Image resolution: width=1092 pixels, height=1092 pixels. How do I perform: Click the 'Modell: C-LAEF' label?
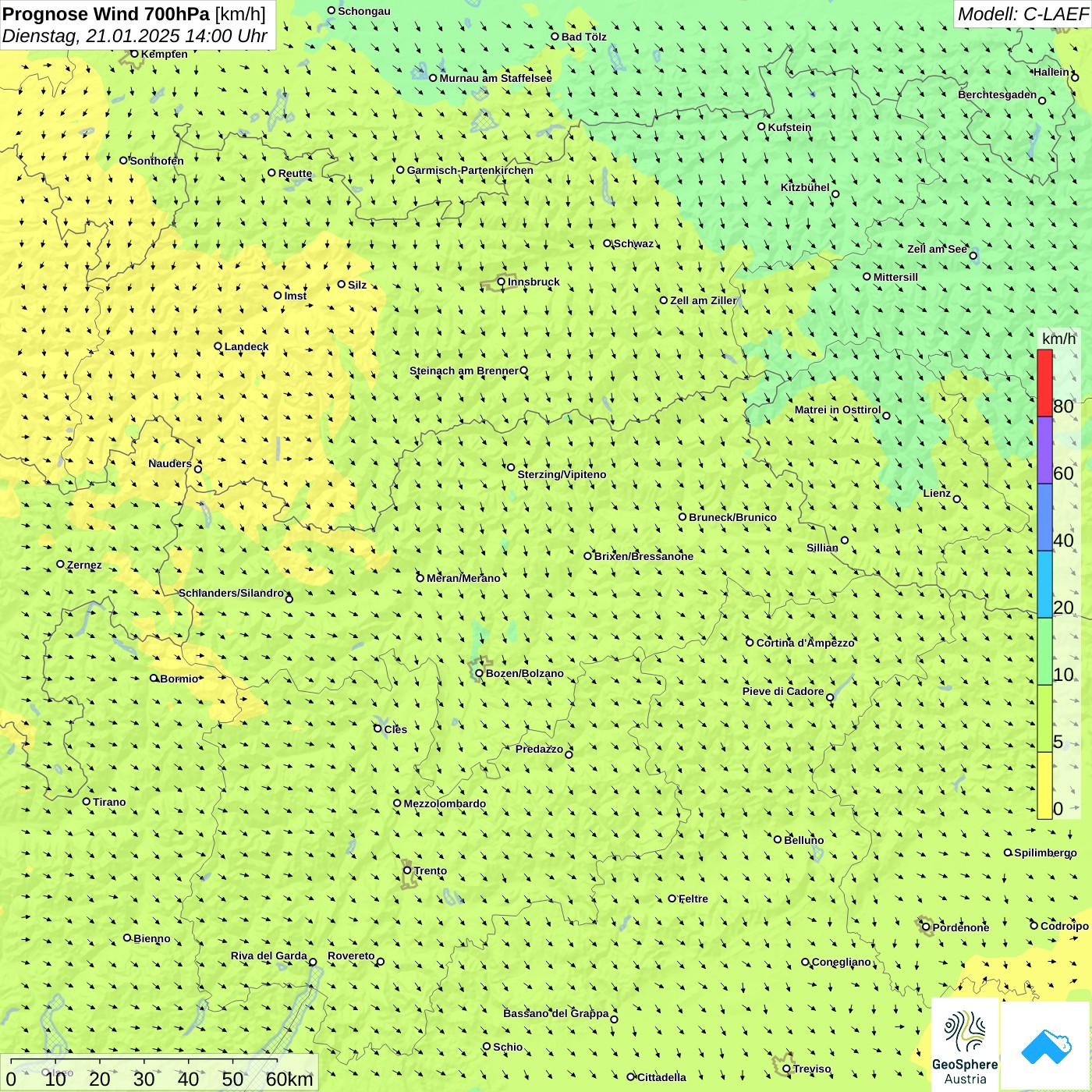pyautogui.click(x=1023, y=14)
